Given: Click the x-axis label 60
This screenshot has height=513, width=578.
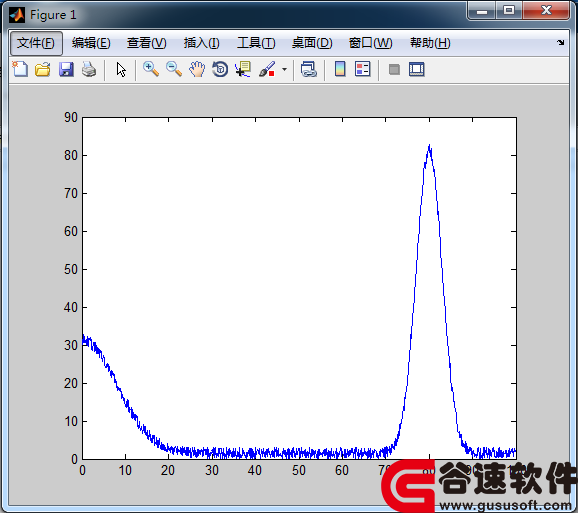Looking at the screenshot, I should [342, 470].
